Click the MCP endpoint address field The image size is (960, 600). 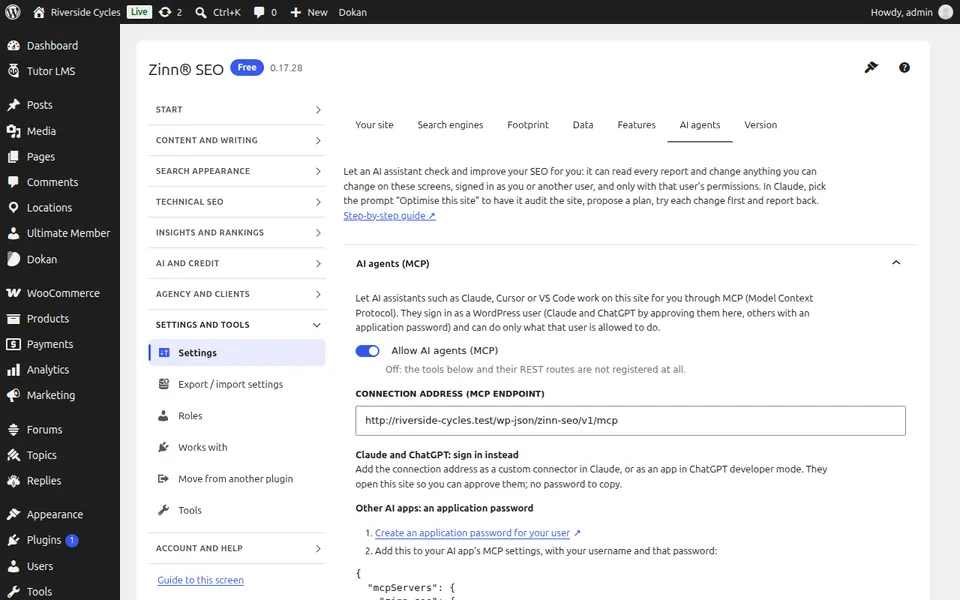630,421
